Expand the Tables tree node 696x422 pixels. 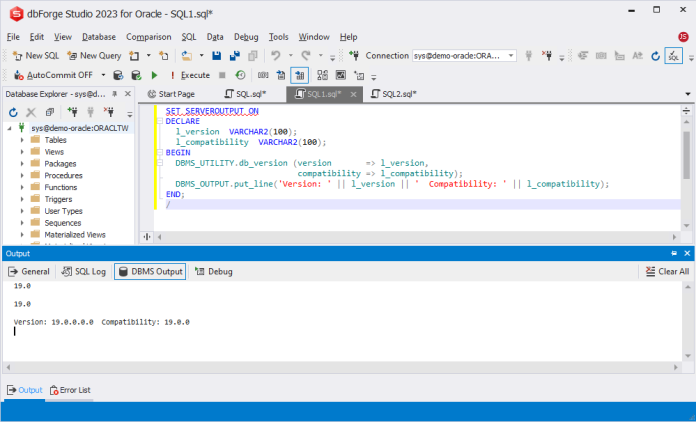click(22, 140)
